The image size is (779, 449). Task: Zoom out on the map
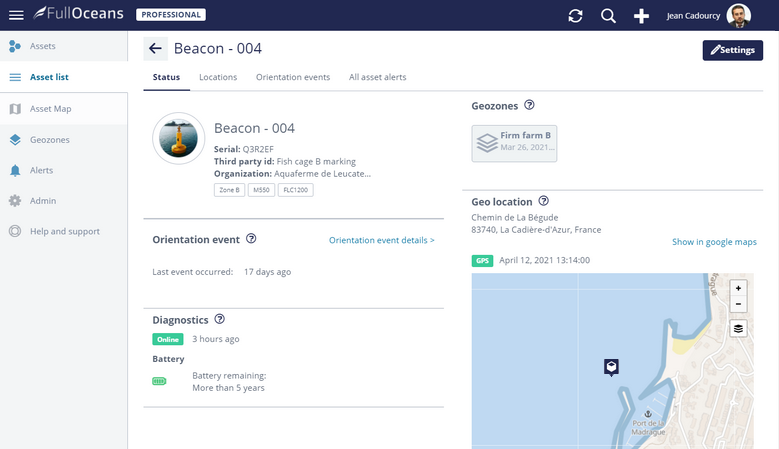click(738, 304)
